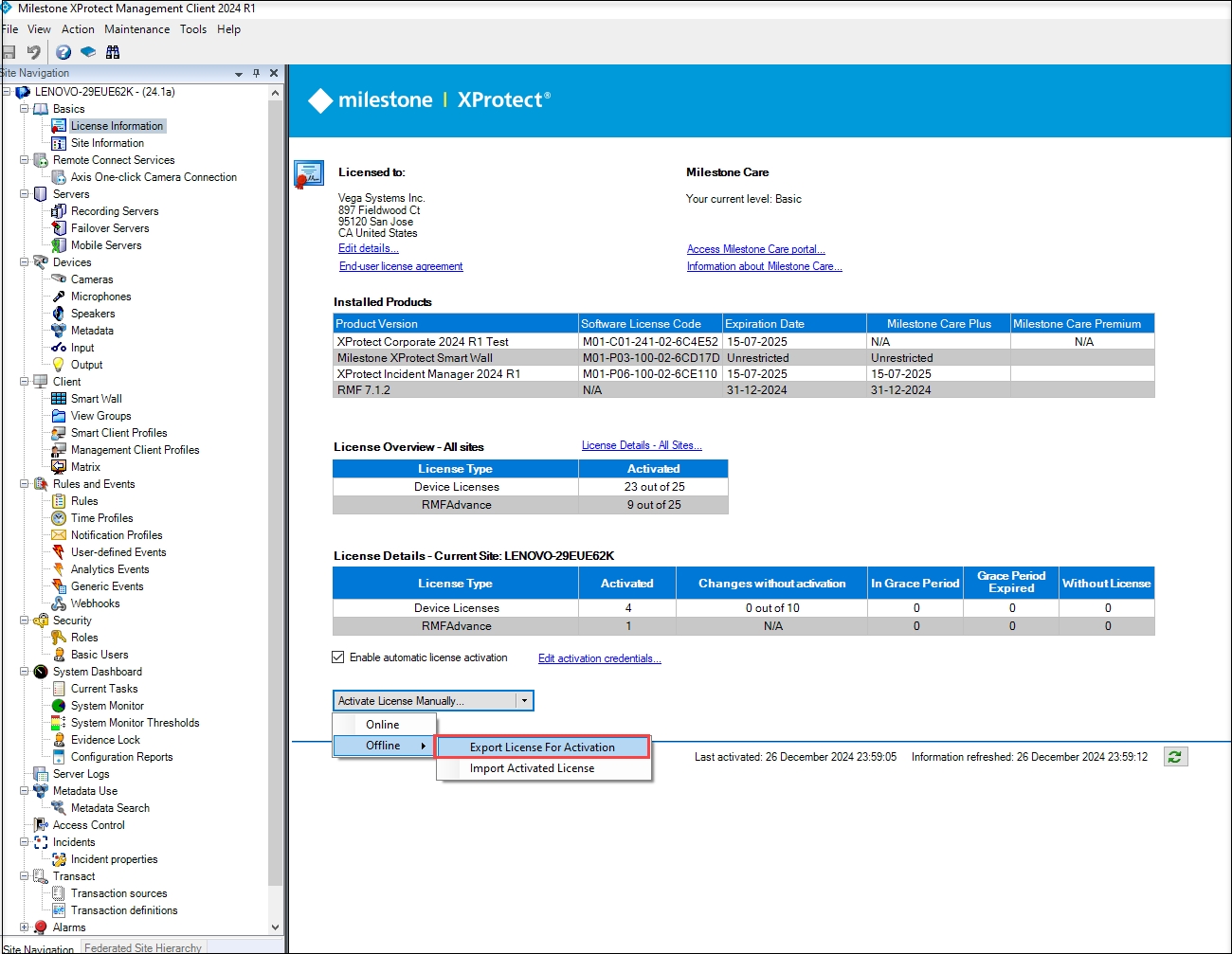Open License Details - All Sites link
This screenshot has width=1232, height=954.
[x=641, y=445]
